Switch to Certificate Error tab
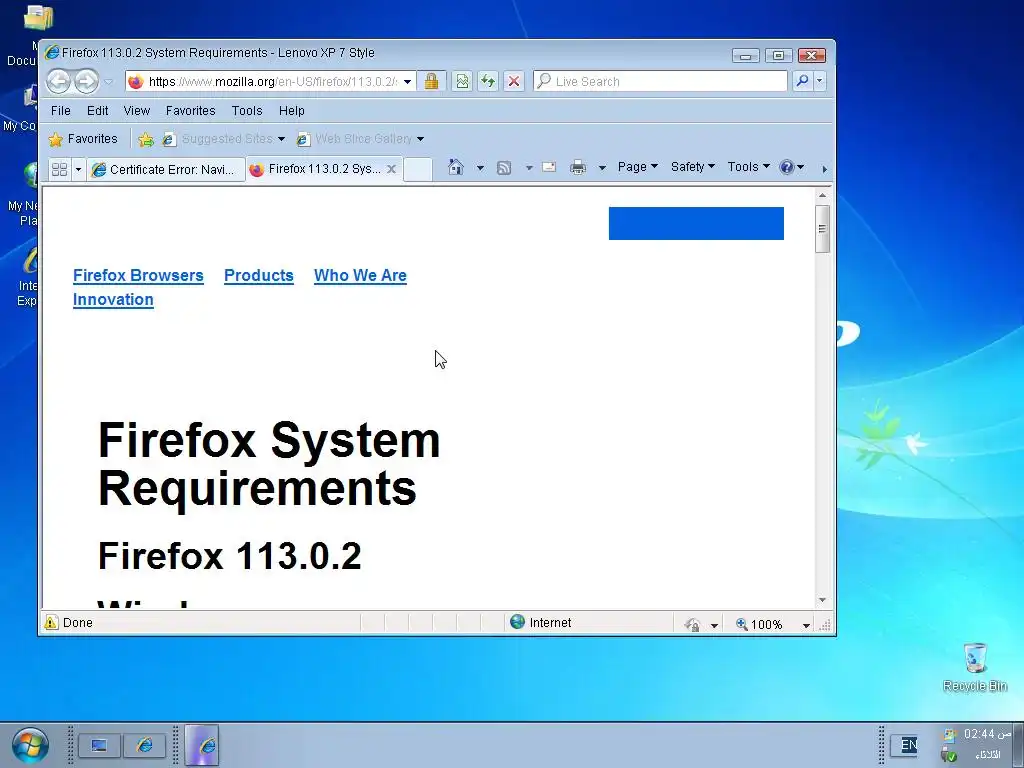This screenshot has width=1024, height=768. [x=166, y=169]
